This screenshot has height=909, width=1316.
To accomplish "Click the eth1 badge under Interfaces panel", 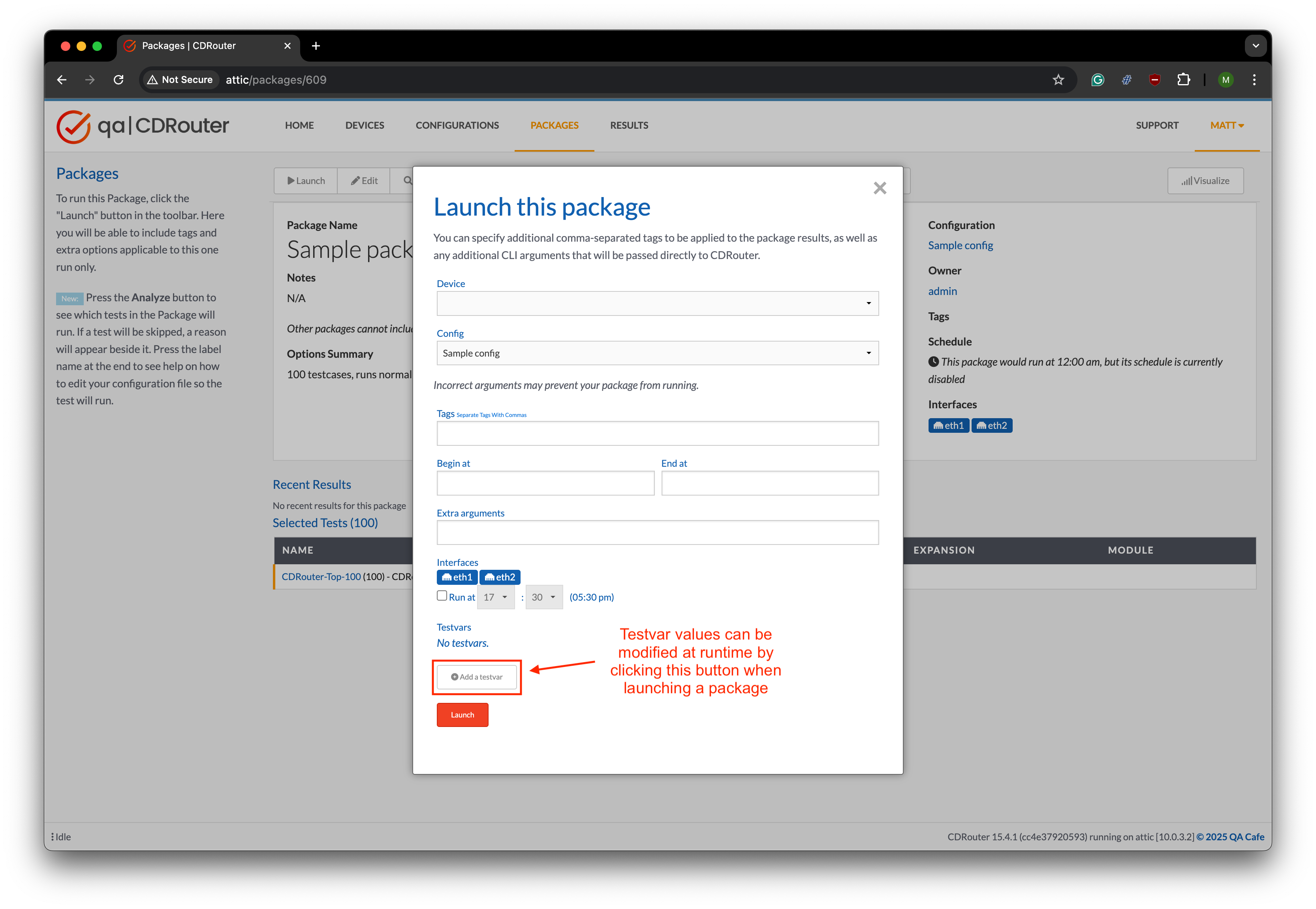I will click(x=948, y=425).
